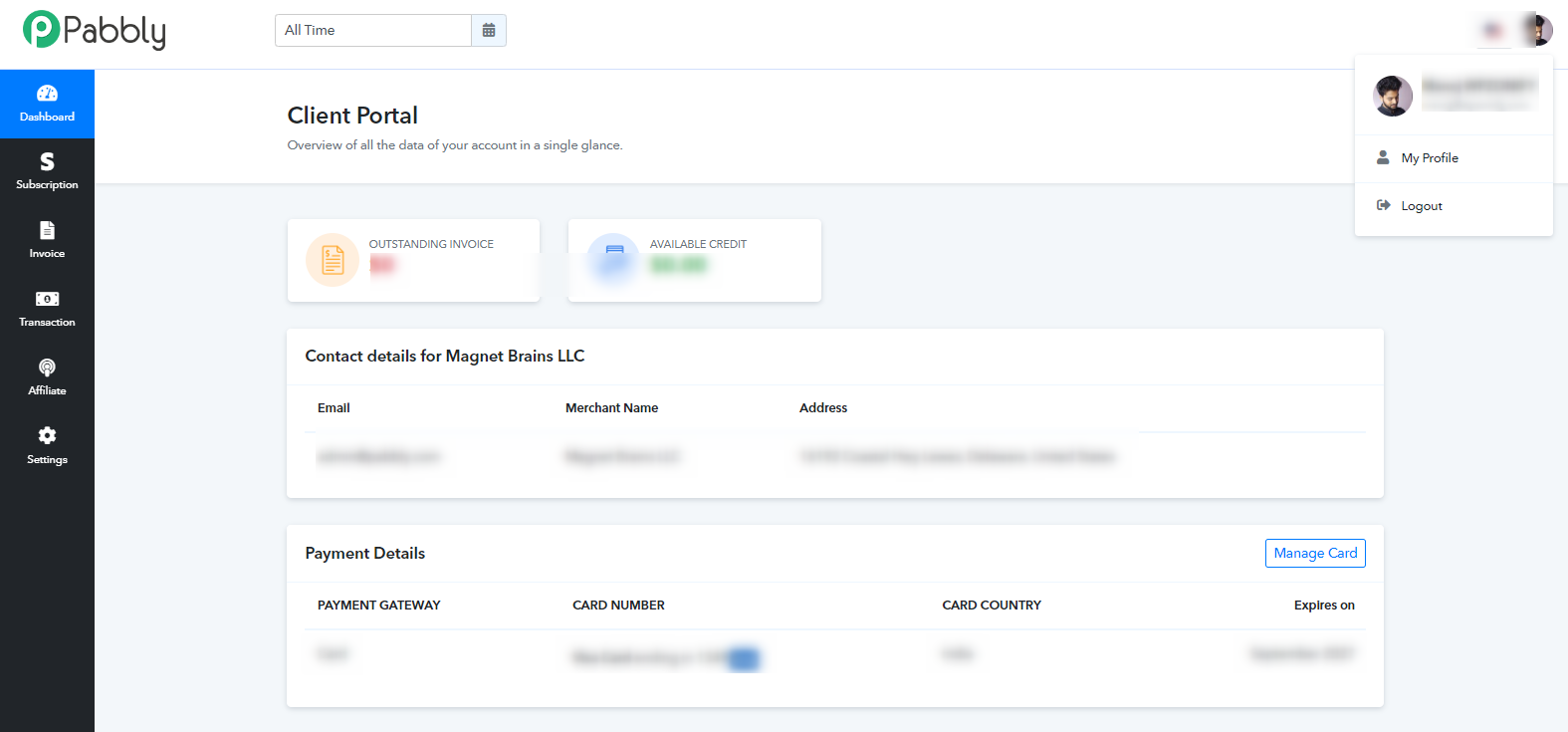Click the Email column header

tap(334, 408)
